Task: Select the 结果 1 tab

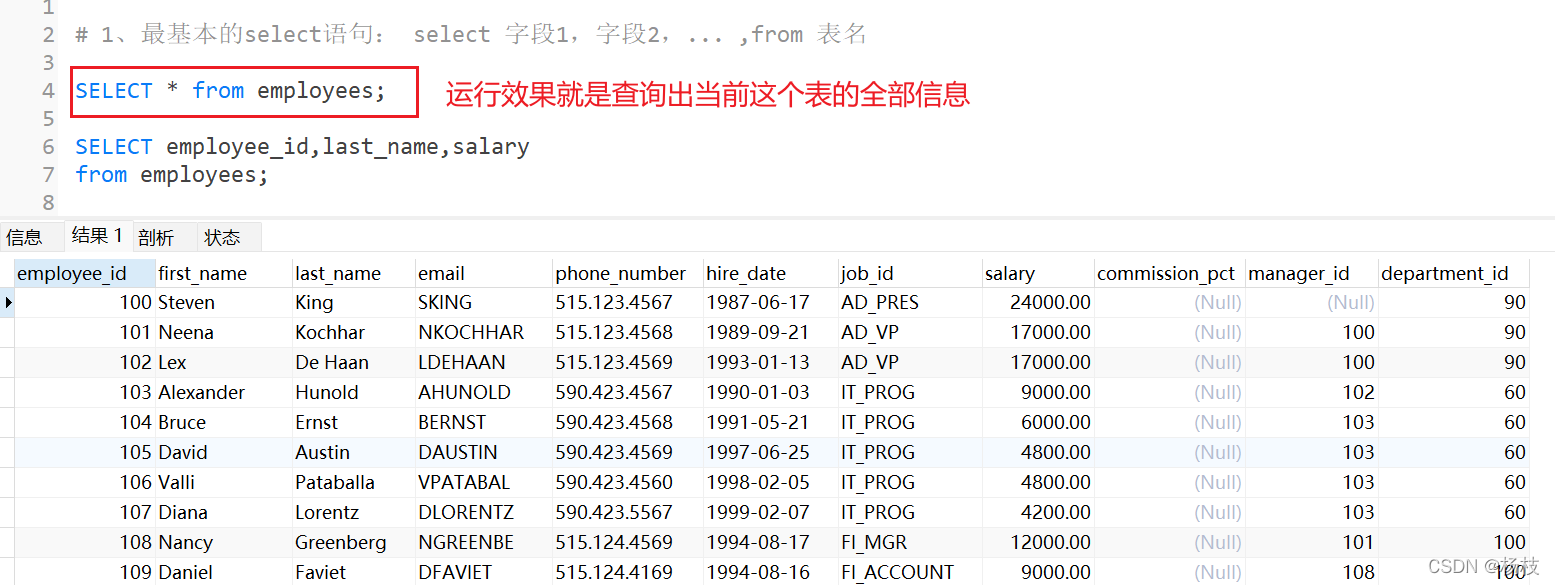Action: pos(97,236)
